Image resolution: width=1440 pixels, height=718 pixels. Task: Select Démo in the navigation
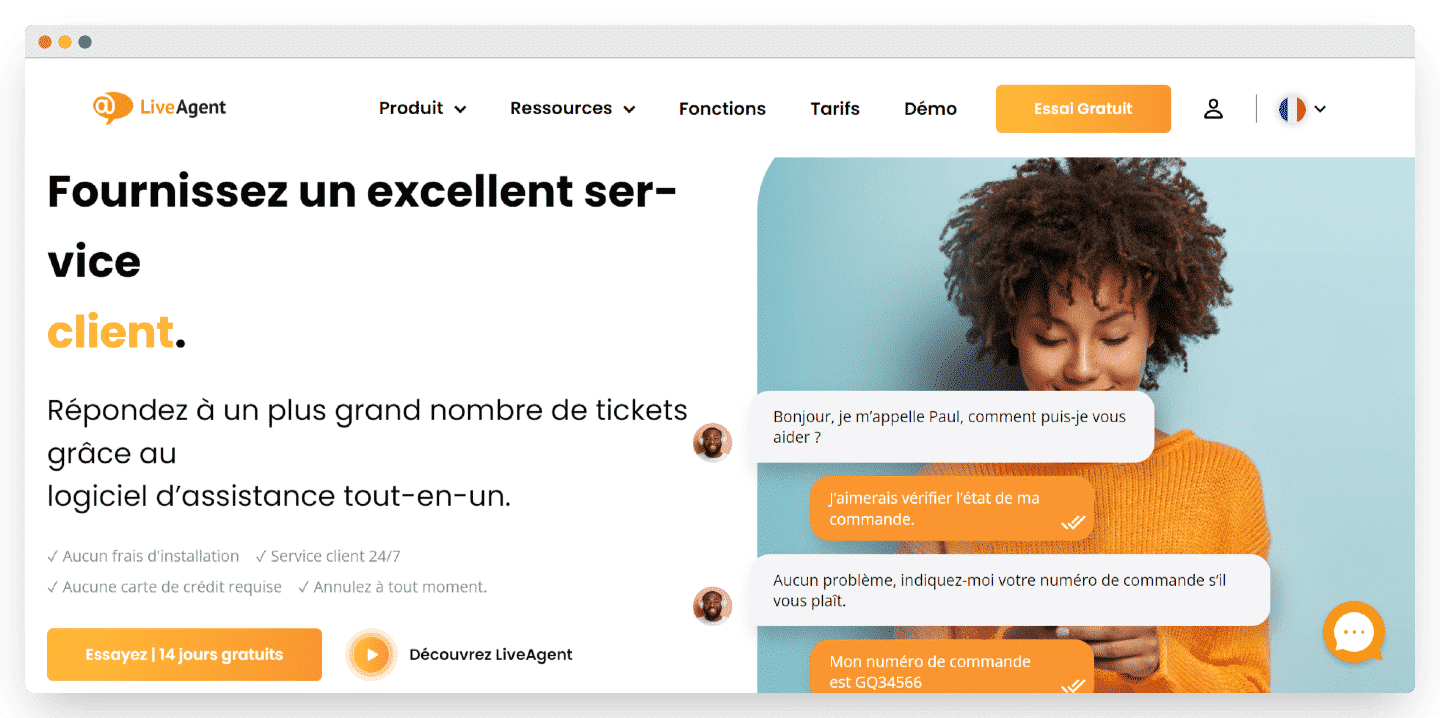click(x=930, y=109)
